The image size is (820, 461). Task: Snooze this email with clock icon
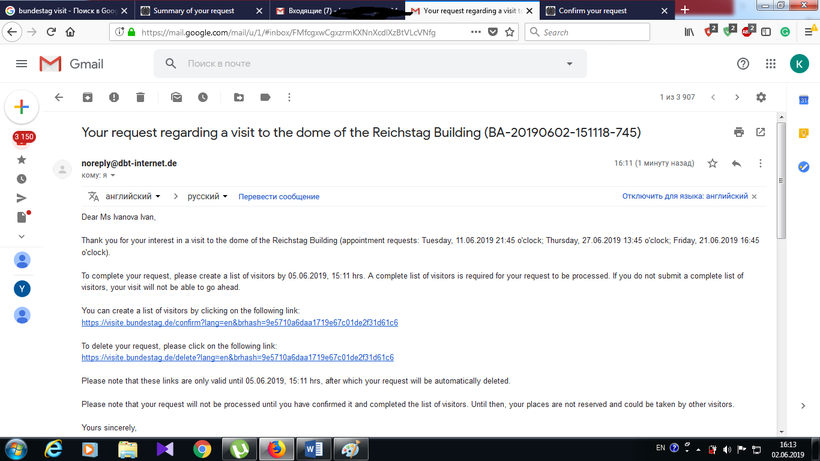203,97
